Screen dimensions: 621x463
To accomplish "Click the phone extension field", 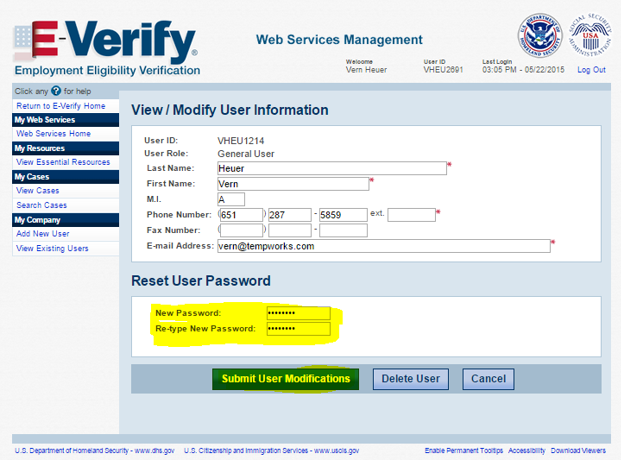I will point(411,215).
